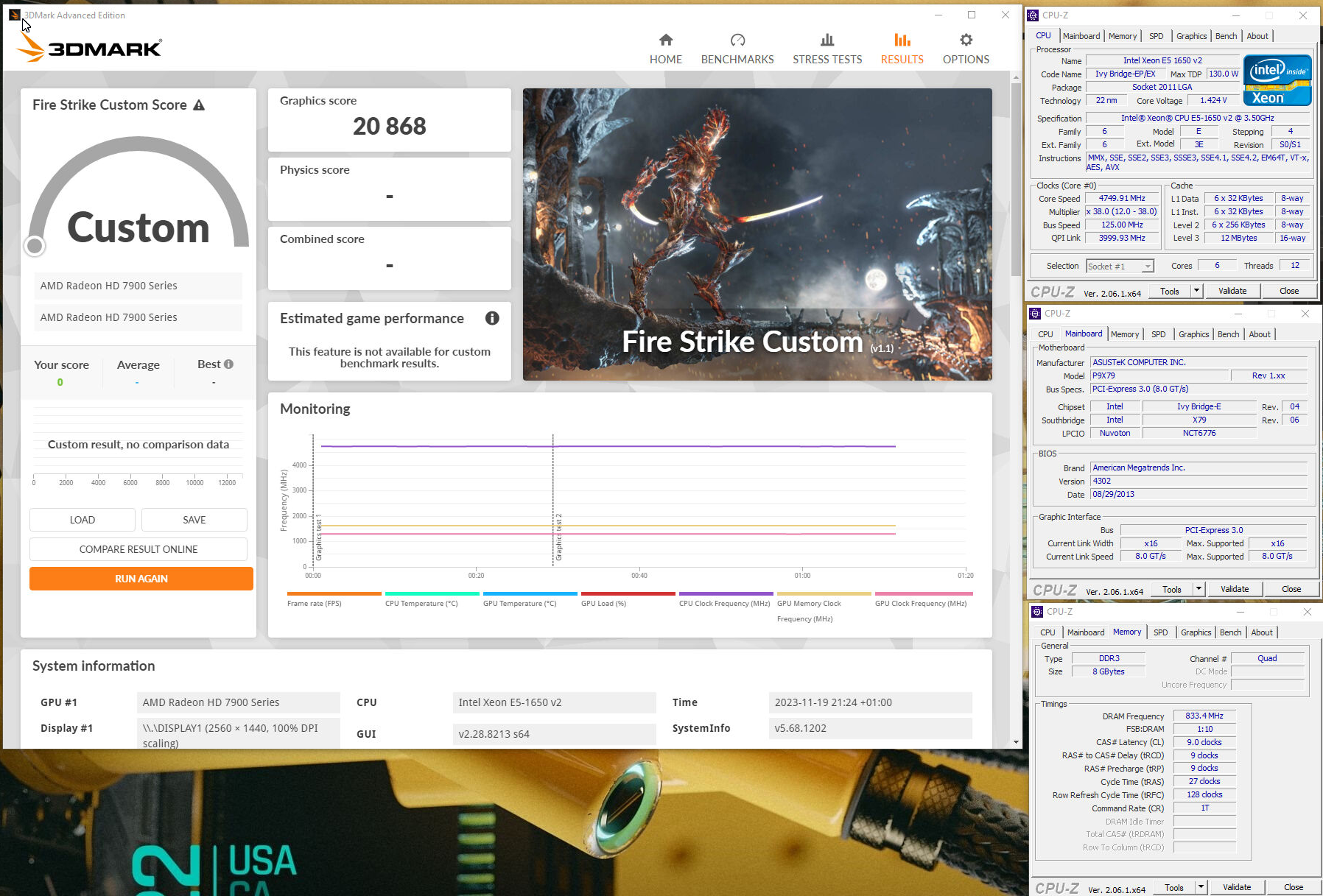Click the Intel Xeon inside logo
The image size is (1323, 896).
point(1277,80)
